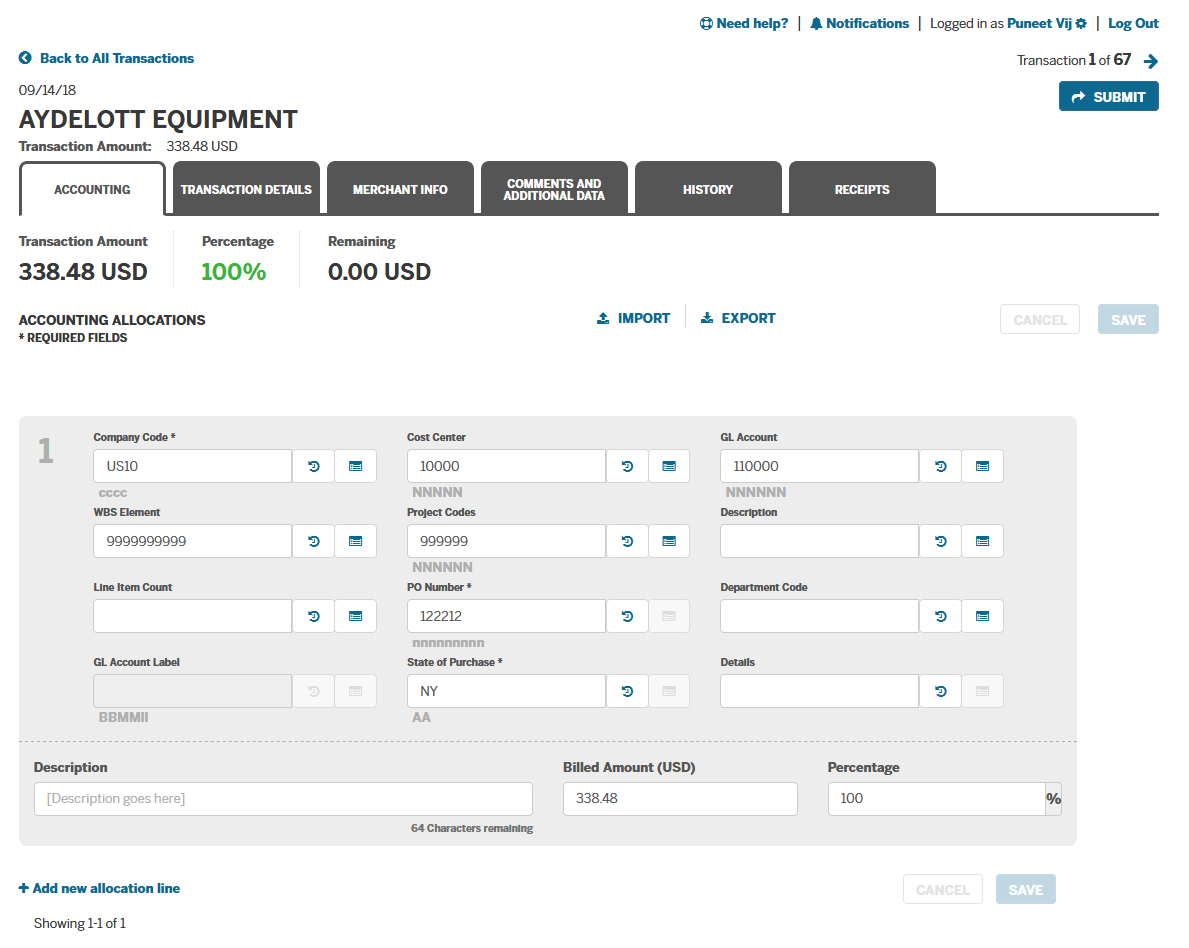Reset the Project Codes field
The width and height of the screenshot is (1189, 948).
tap(627, 541)
